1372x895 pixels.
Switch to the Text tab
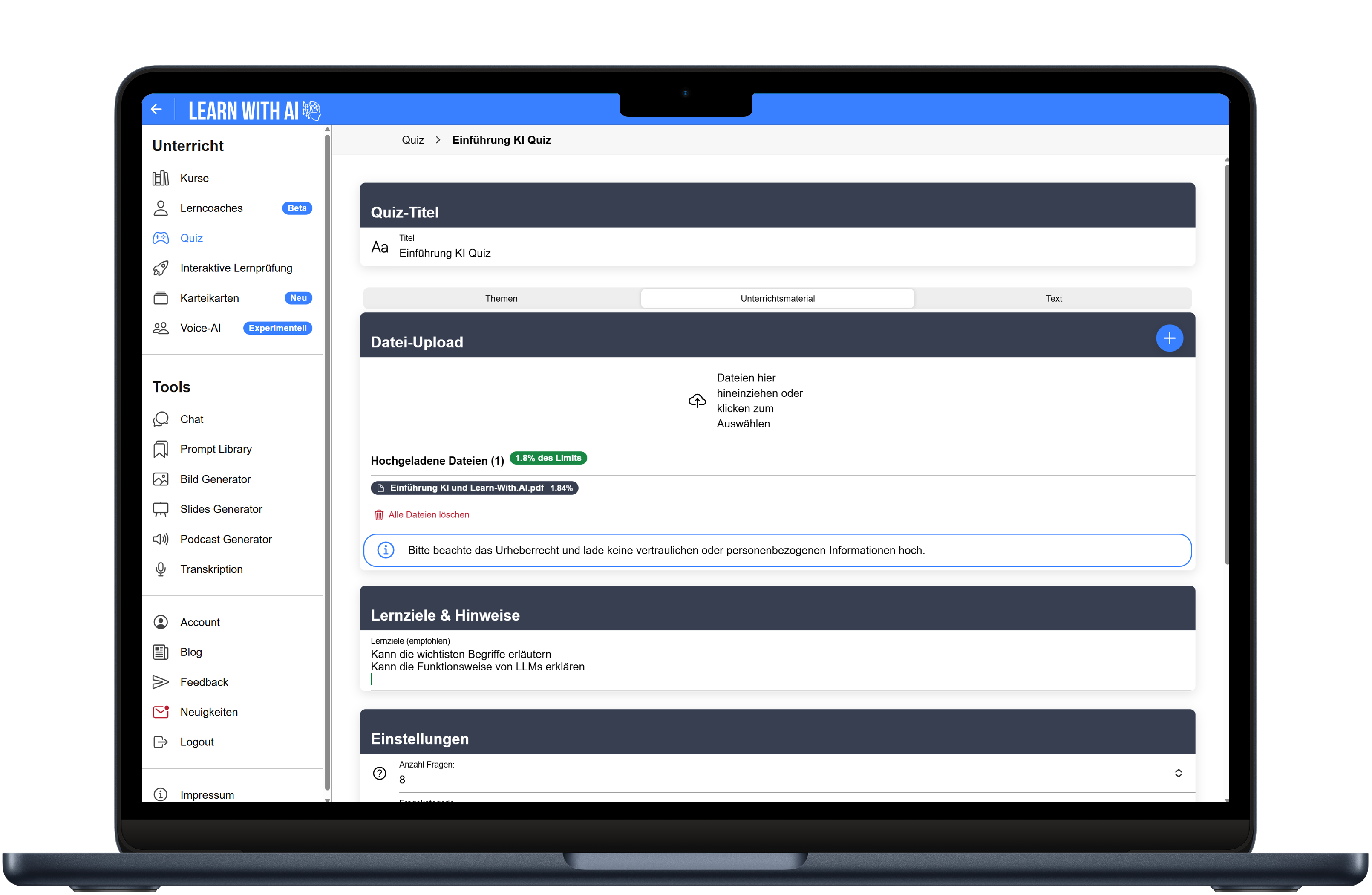point(1053,299)
